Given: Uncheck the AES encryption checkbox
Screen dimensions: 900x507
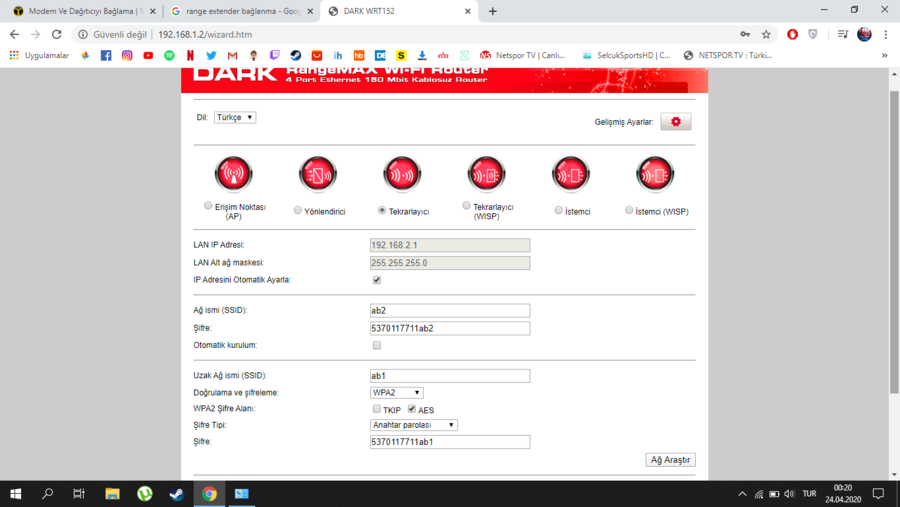Looking at the screenshot, I should pyautogui.click(x=412, y=409).
